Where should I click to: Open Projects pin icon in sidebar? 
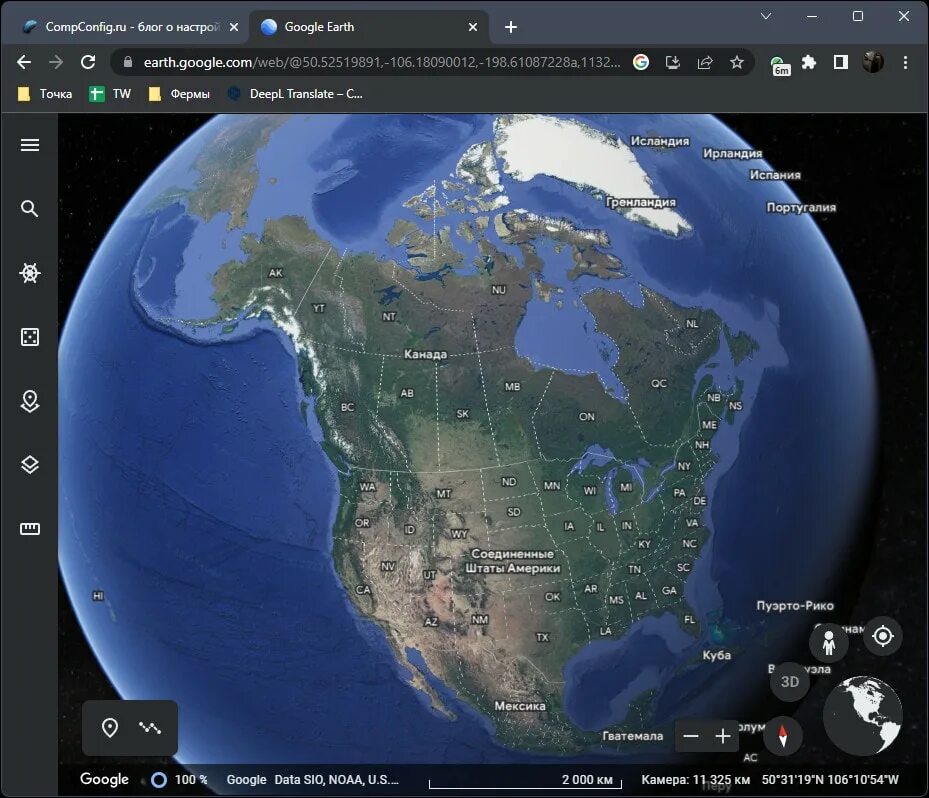point(30,401)
